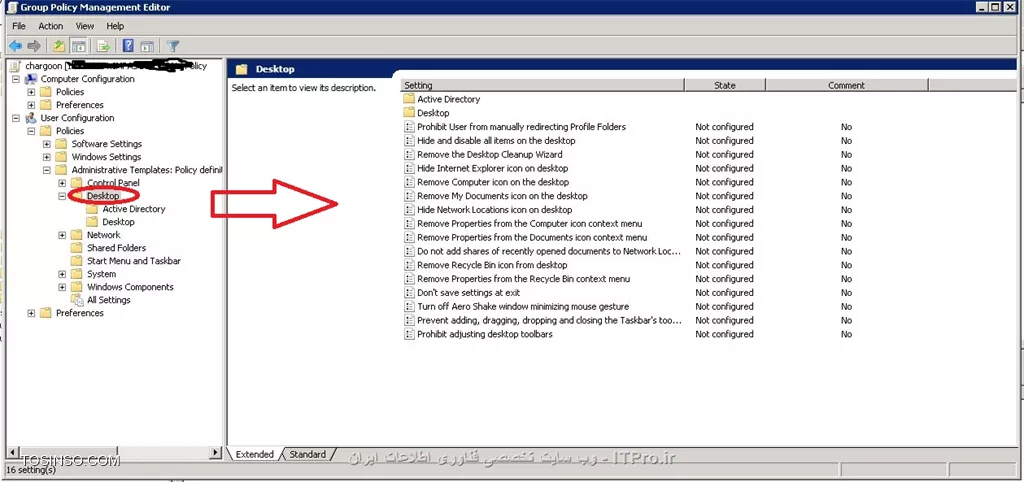
Task: Select Remove Properties from the Computer icon context menu
Action: click(530, 223)
